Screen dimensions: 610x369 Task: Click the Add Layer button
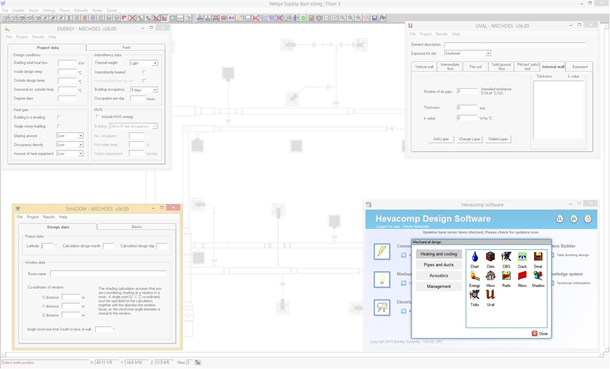click(441, 139)
